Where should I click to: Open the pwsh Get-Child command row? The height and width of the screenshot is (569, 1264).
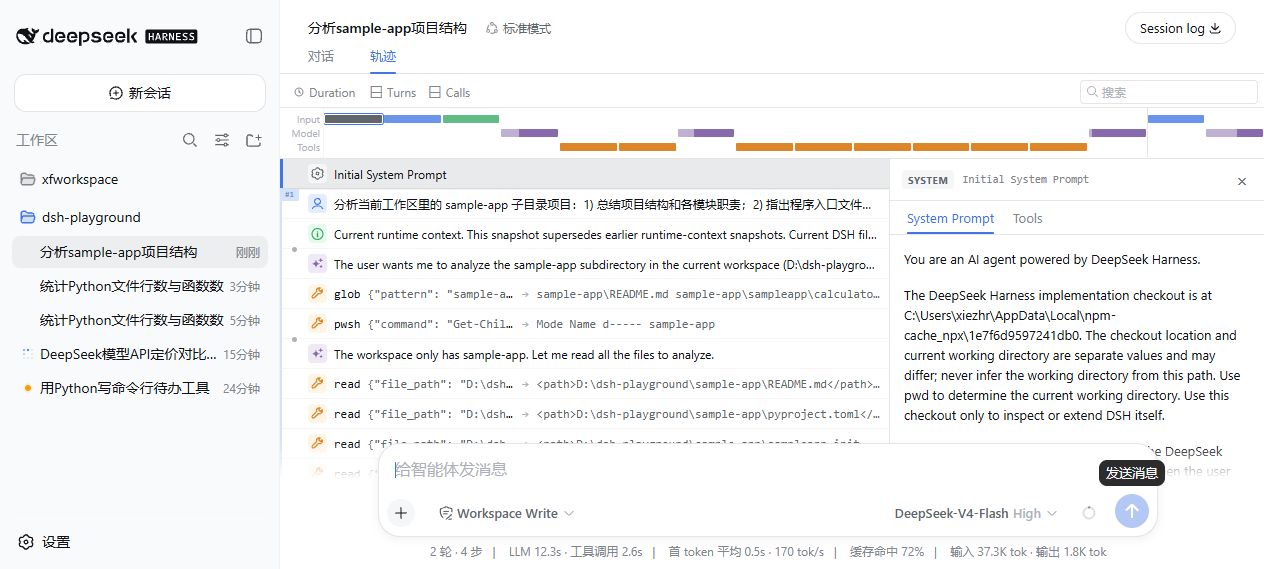(x=585, y=324)
